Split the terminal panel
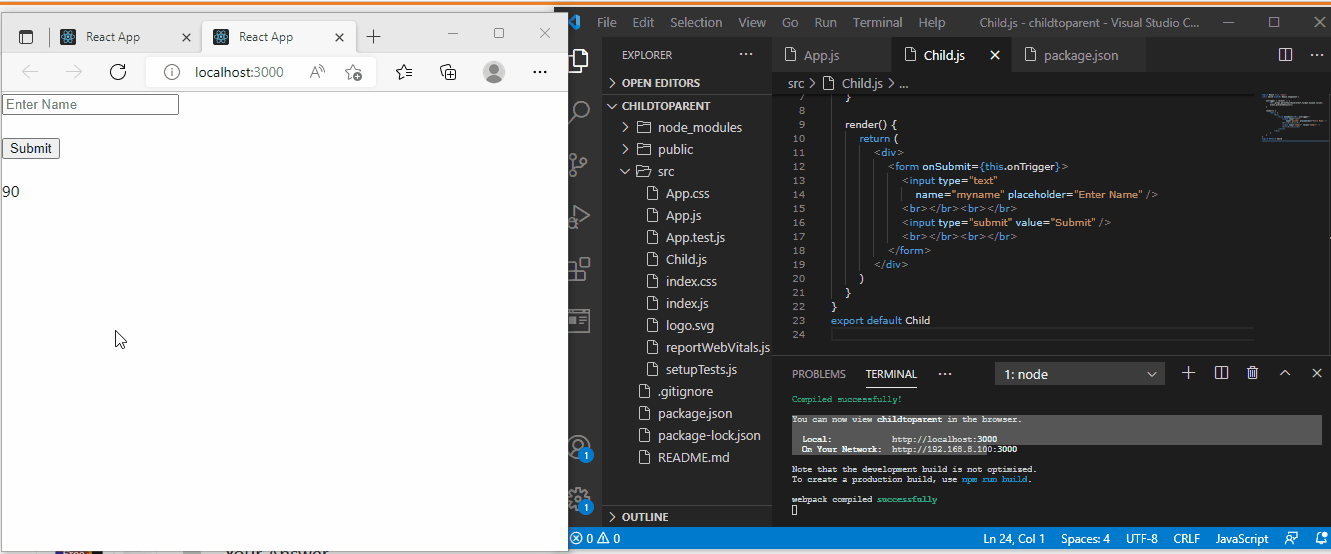This screenshot has width=1331, height=554. (1221, 373)
